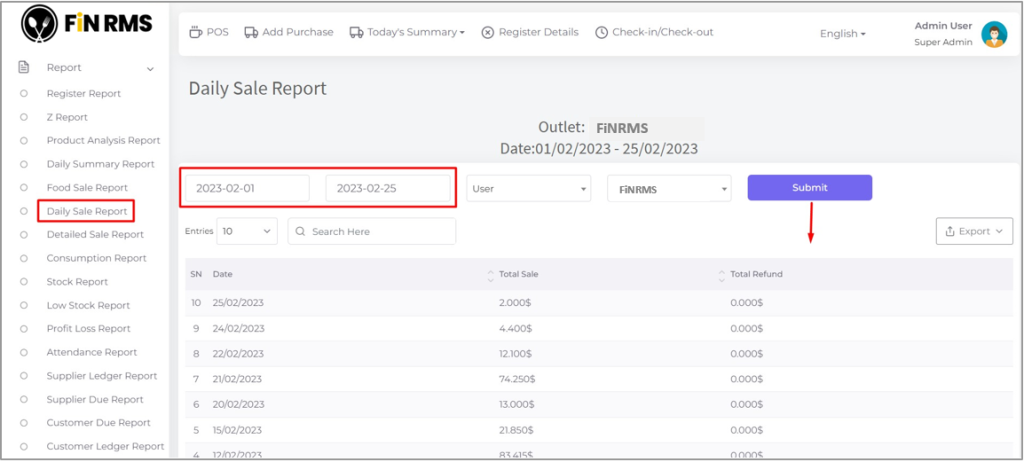The height and width of the screenshot is (462, 1024).
Task: Open the Entries count dropdown
Action: tap(247, 231)
